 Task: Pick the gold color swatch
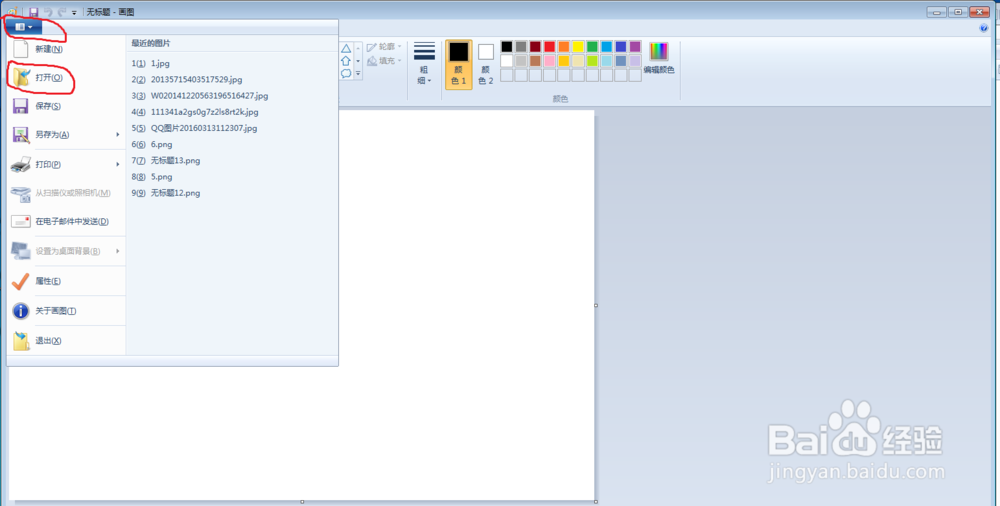tap(564, 61)
